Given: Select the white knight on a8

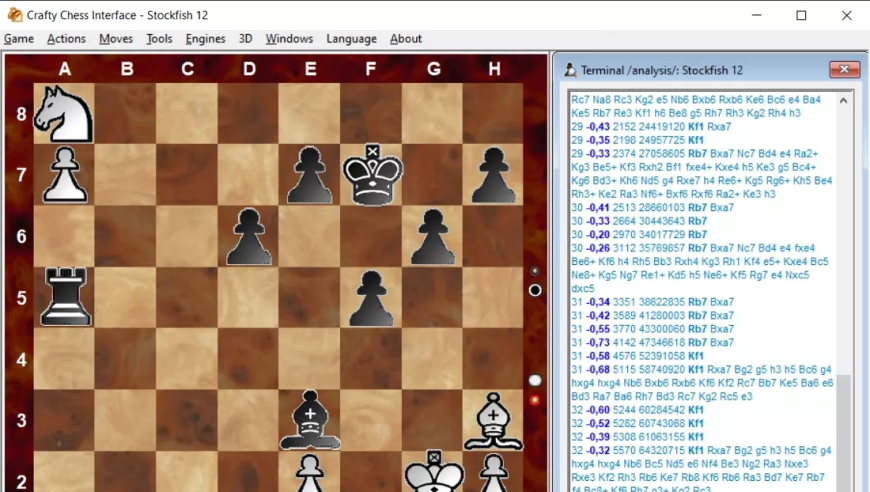Looking at the screenshot, I should pos(63,114).
